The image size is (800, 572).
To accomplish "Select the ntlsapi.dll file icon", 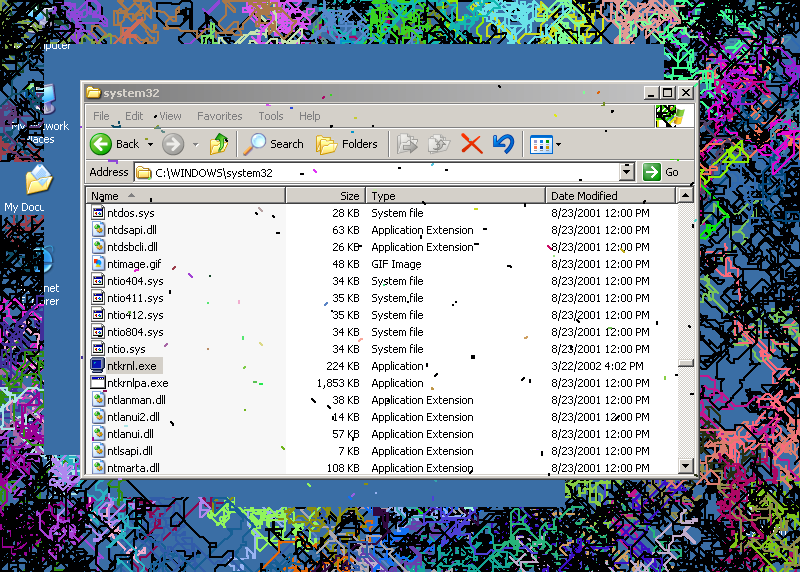I will [98, 450].
